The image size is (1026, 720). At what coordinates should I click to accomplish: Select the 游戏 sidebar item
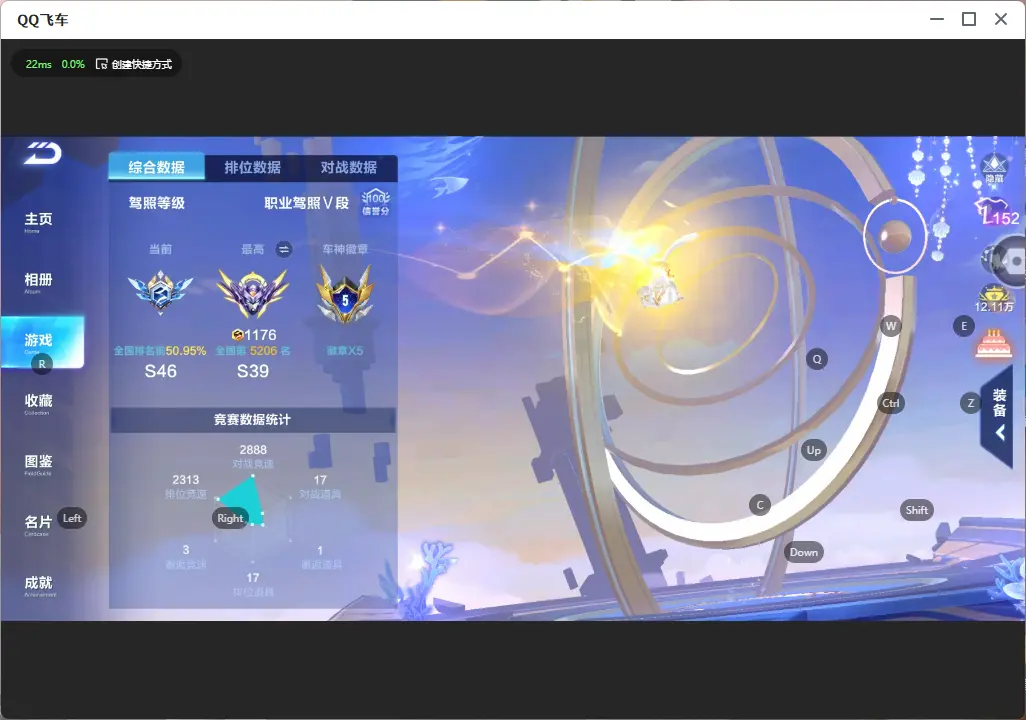(x=42, y=342)
